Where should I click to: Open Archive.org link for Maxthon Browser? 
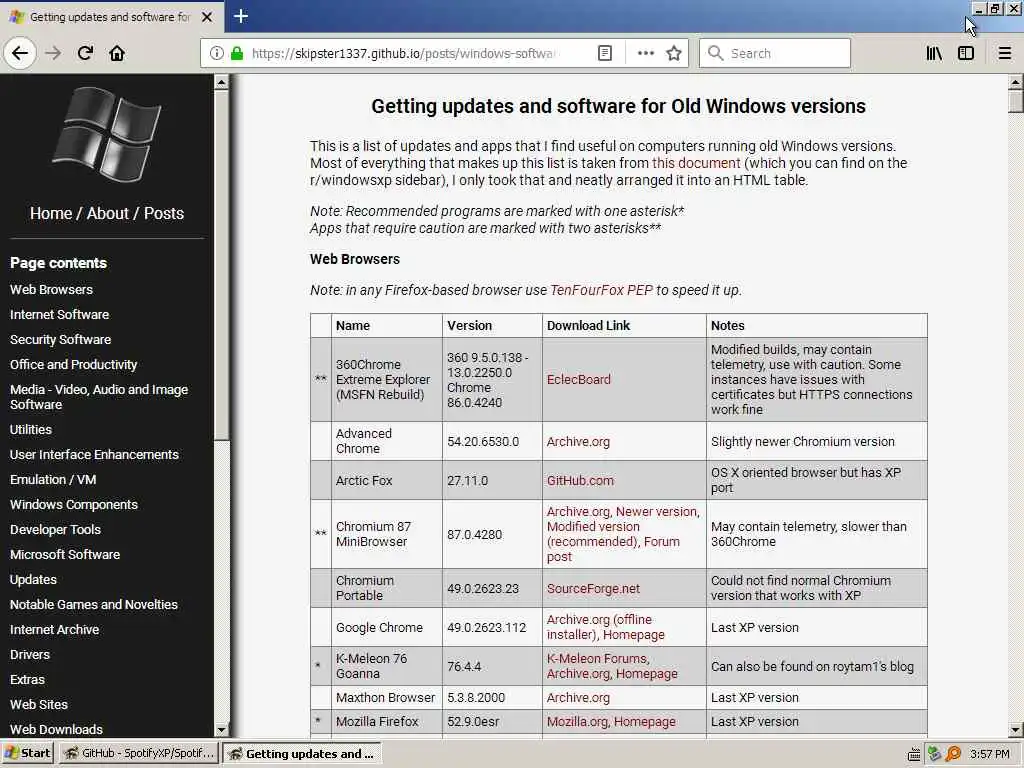coord(578,697)
